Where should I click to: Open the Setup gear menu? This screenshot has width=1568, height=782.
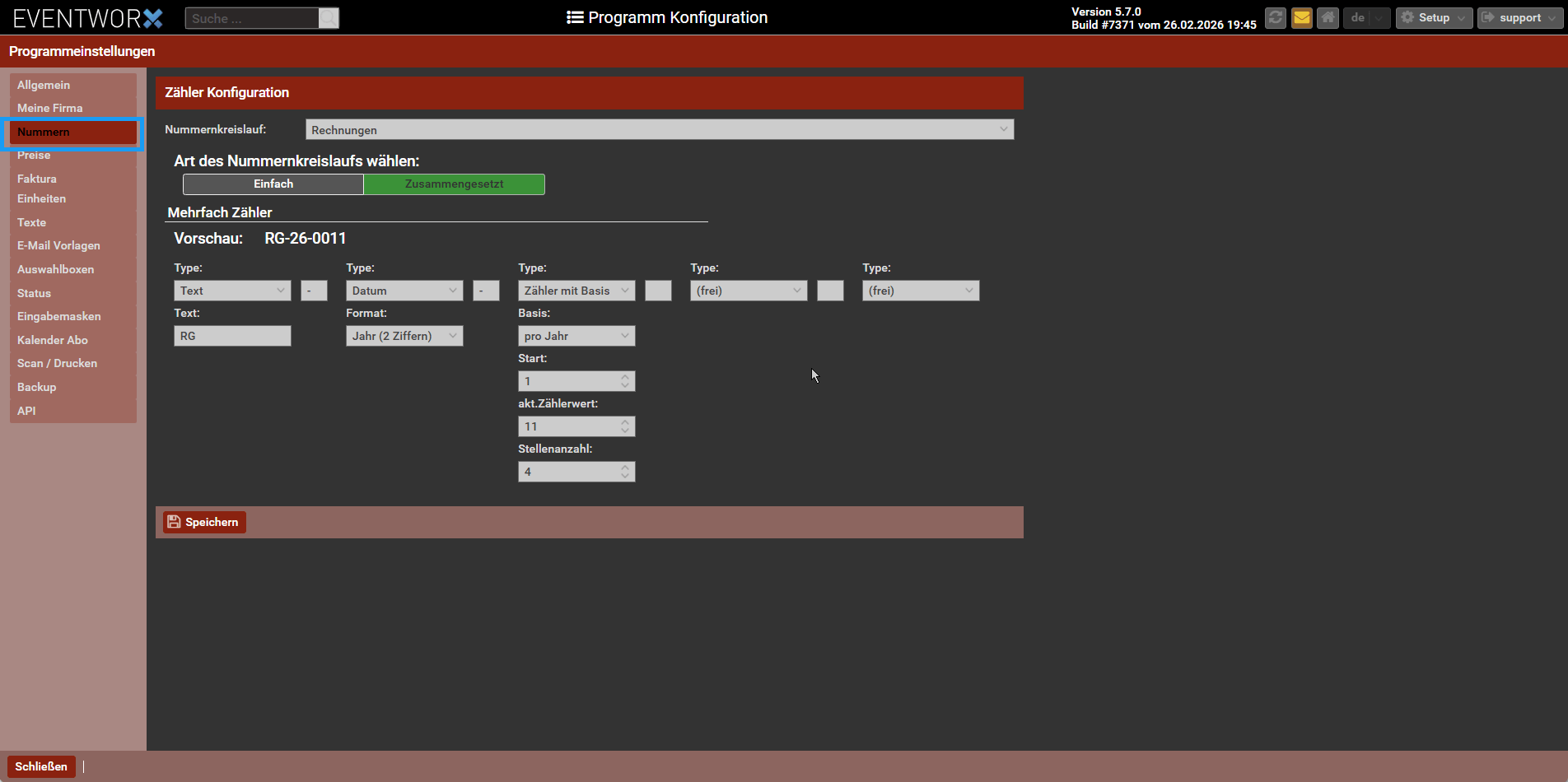1433,17
